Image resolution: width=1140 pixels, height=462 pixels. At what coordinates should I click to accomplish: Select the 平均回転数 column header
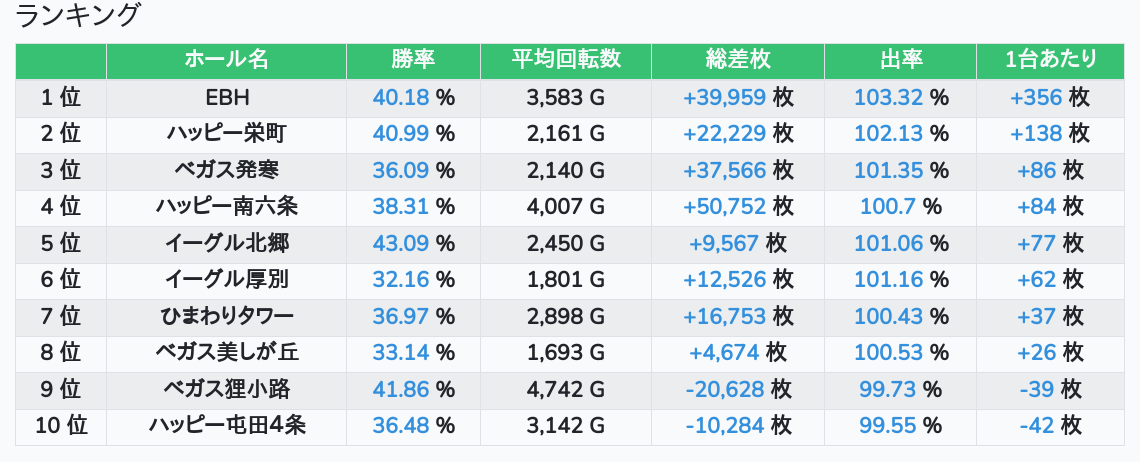[x=566, y=60]
